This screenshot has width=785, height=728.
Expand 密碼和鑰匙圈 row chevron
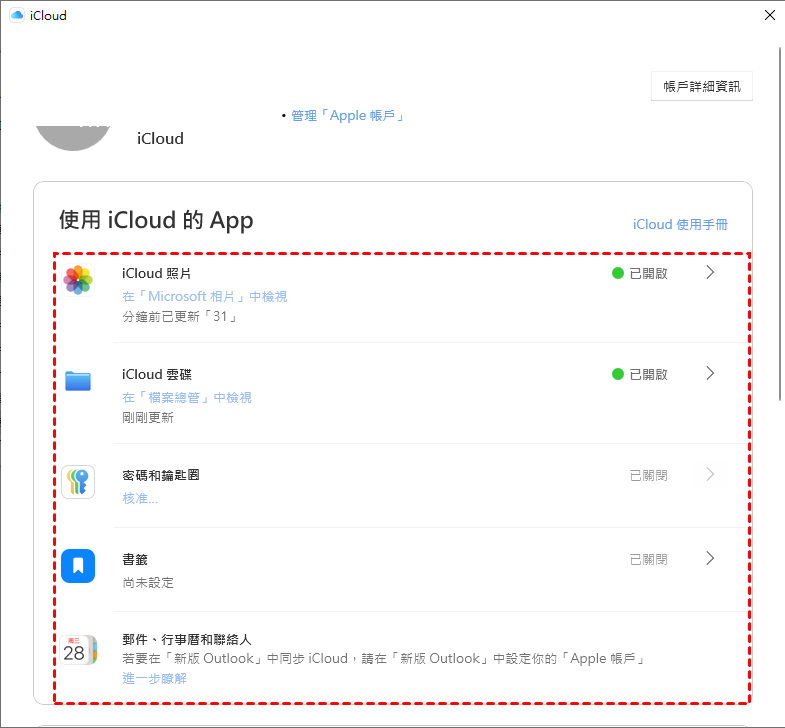pyautogui.click(x=710, y=474)
